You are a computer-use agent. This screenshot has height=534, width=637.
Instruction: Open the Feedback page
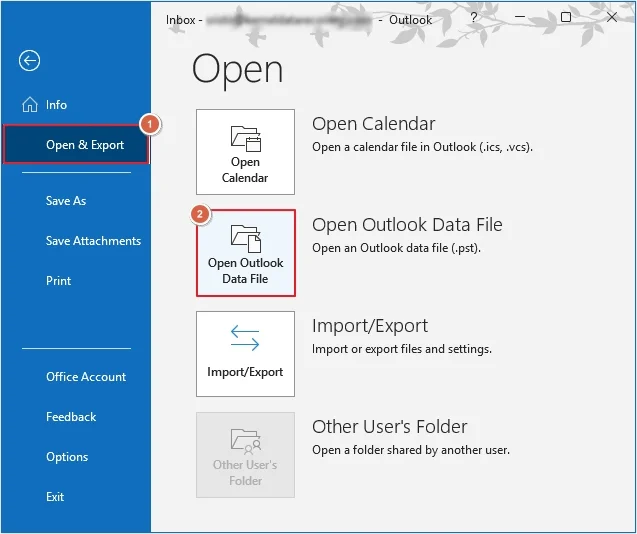(71, 417)
